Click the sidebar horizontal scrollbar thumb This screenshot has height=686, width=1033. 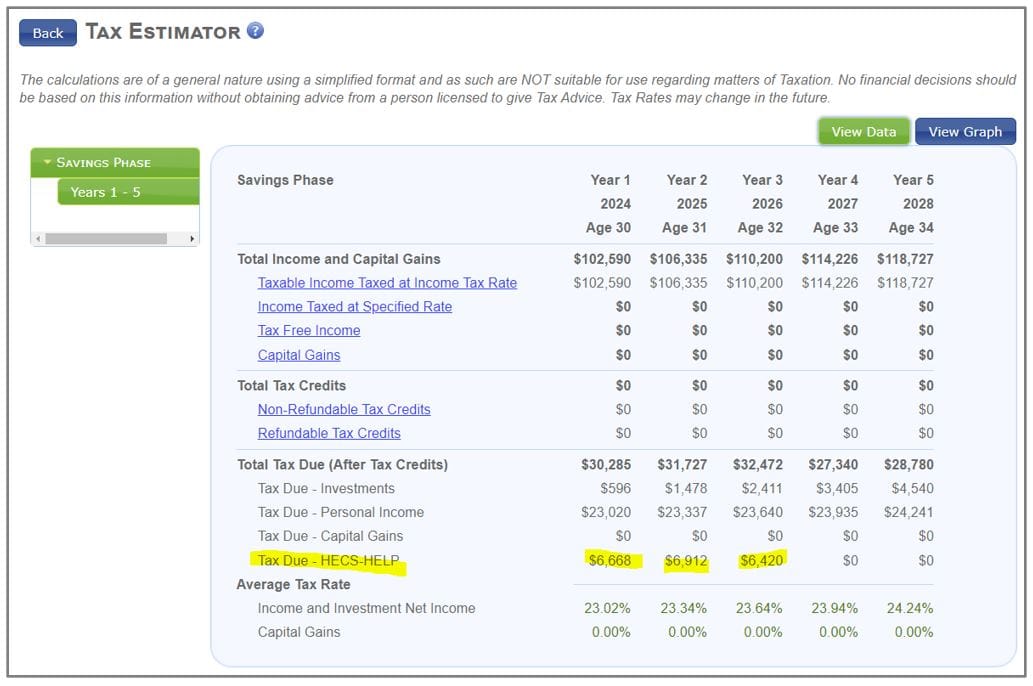(x=106, y=239)
